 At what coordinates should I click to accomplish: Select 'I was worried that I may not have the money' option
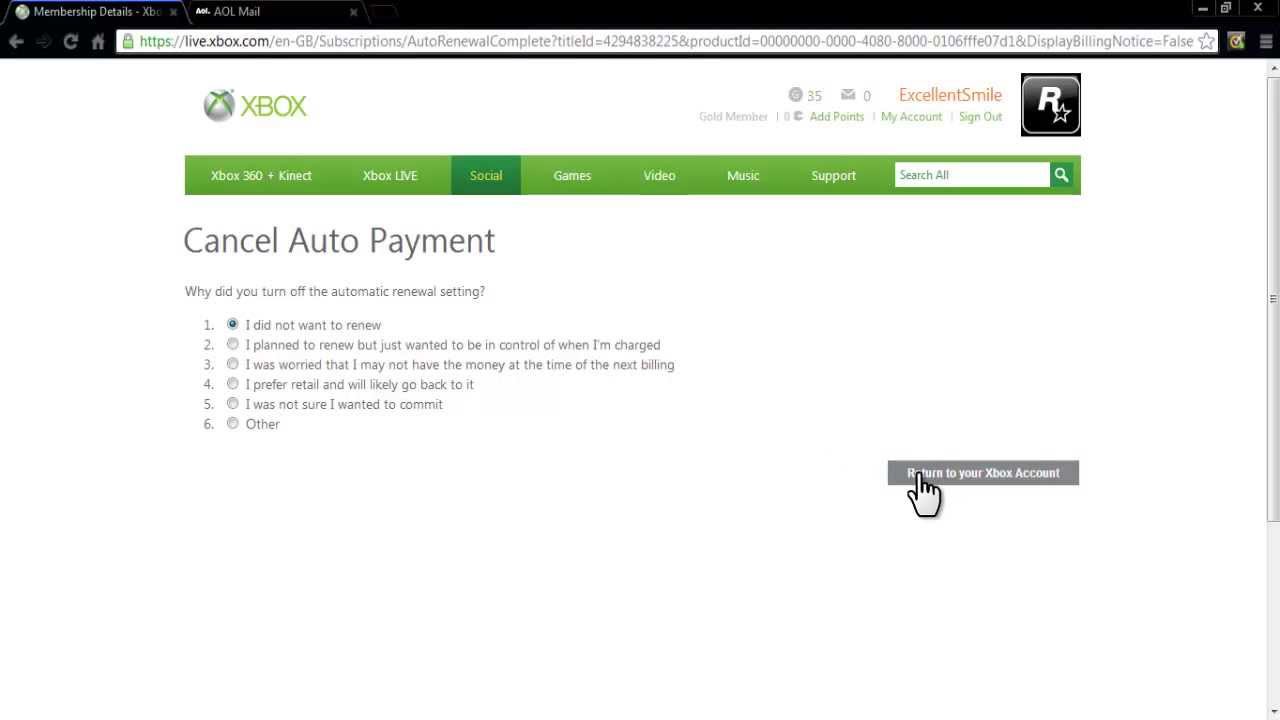(232, 364)
